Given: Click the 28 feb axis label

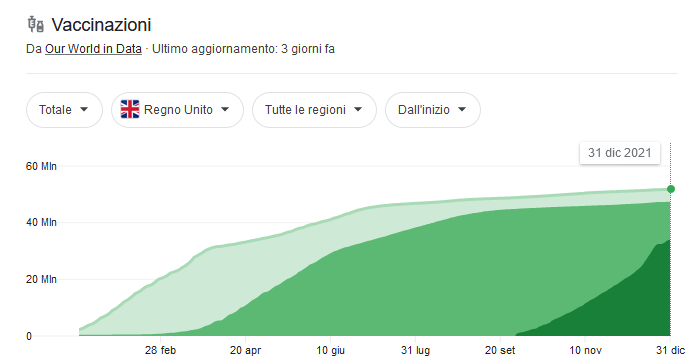Looking at the screenshot, I should (160, 350).
